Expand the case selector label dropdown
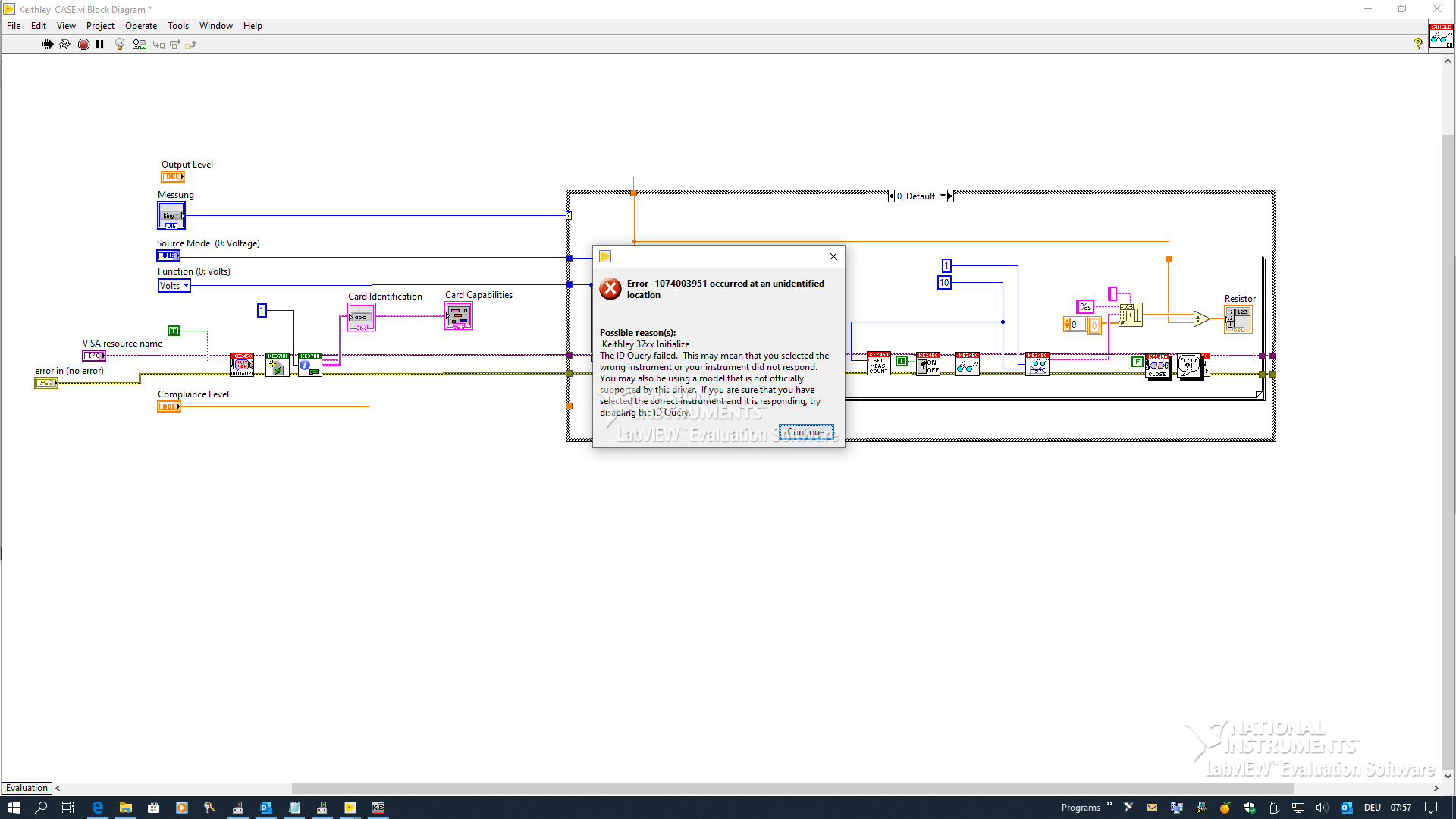Image resolution: width=1456 pixels, height=819 pixels. click(943, 196)
